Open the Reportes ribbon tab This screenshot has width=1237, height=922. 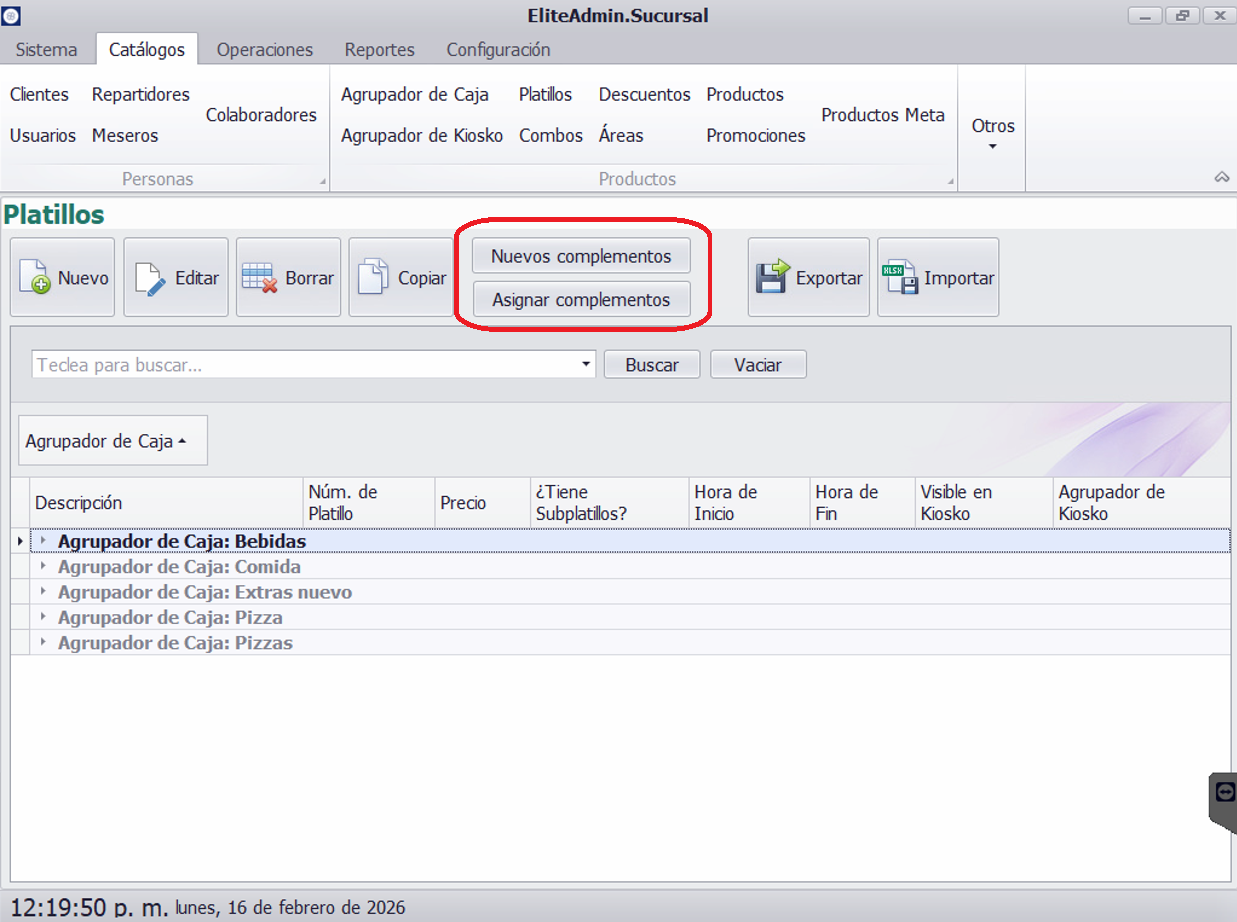coord(379,49)
